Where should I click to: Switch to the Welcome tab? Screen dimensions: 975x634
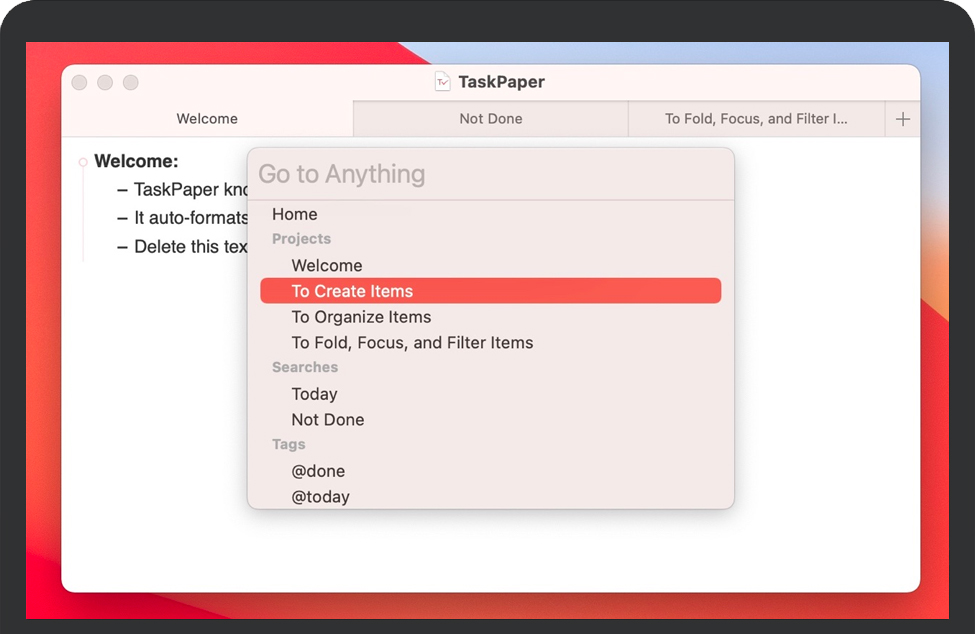207,119
